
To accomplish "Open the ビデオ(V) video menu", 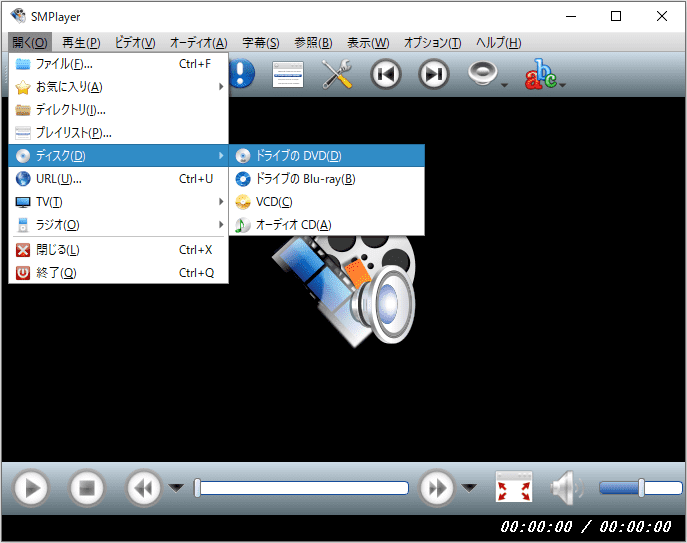I will 135,43.
